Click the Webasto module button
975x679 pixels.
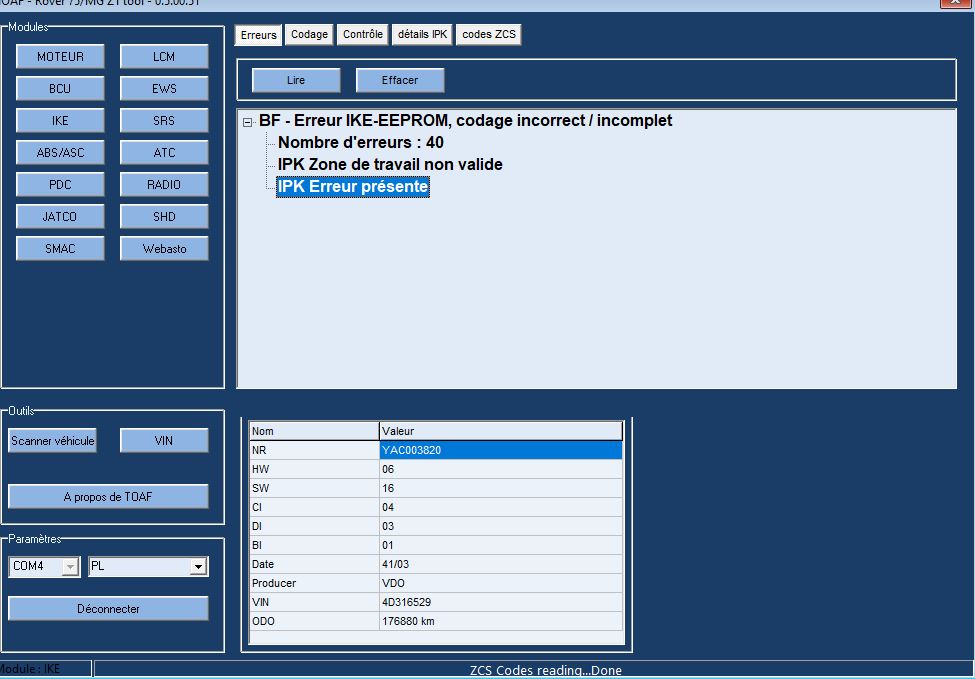[x=164, y=249]
